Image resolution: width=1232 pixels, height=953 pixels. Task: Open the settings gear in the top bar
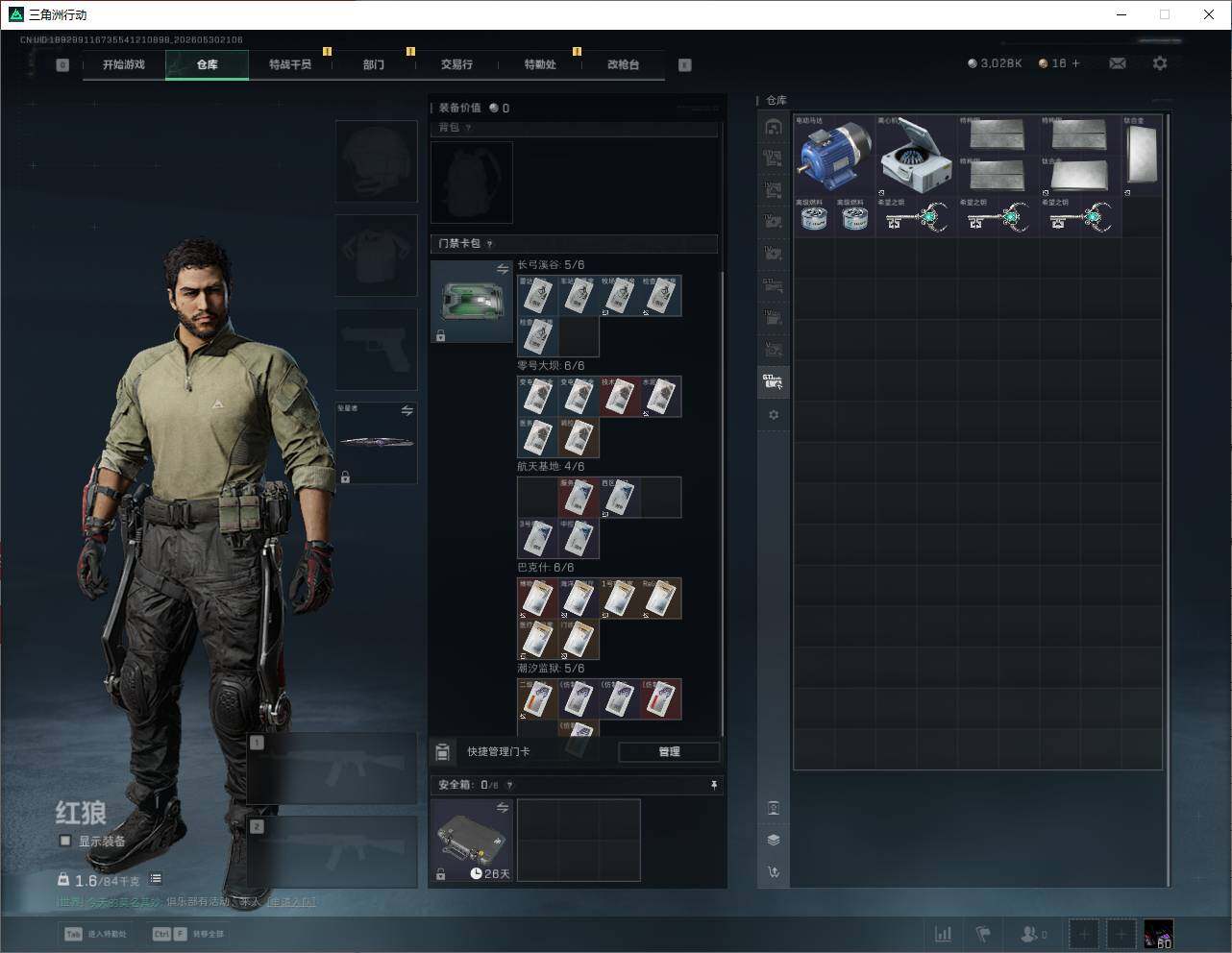click(x=1160, y=63)
